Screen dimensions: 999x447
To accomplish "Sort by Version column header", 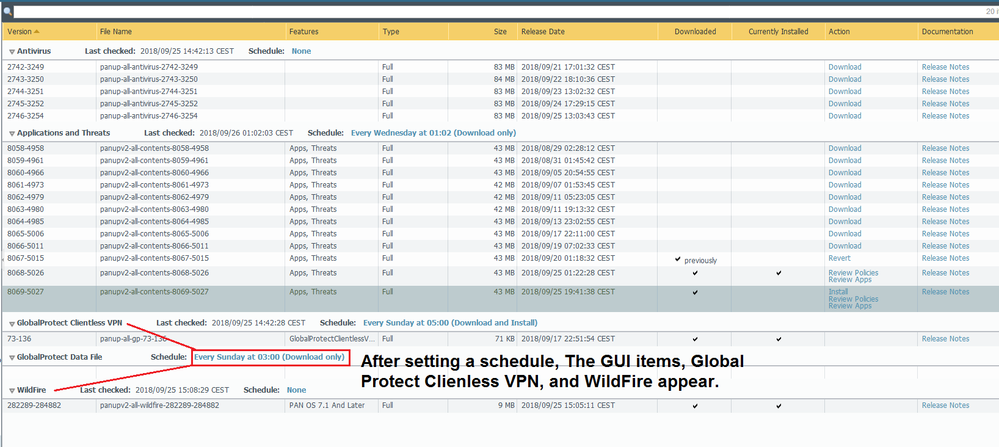I will click(x=19, y=31).
